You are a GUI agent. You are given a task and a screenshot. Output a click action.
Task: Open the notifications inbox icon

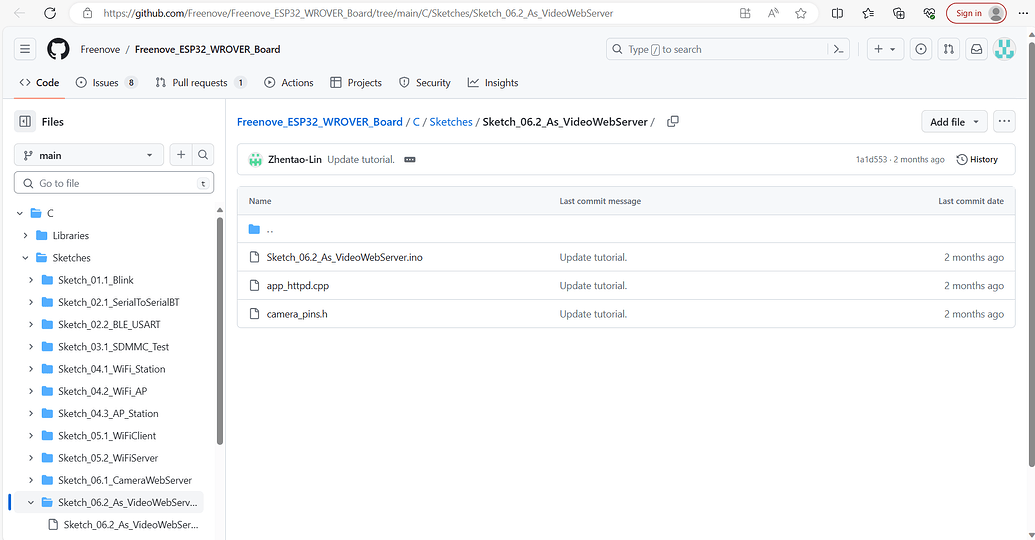coord(976,49)
